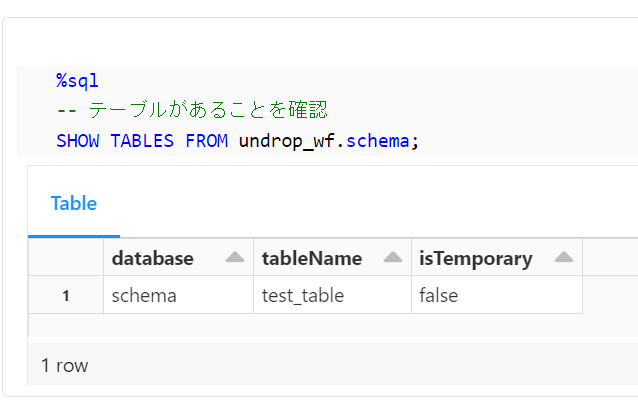Place cursor on the %sql magic line
Screen dimensions: 638x406
pos(78,81)
